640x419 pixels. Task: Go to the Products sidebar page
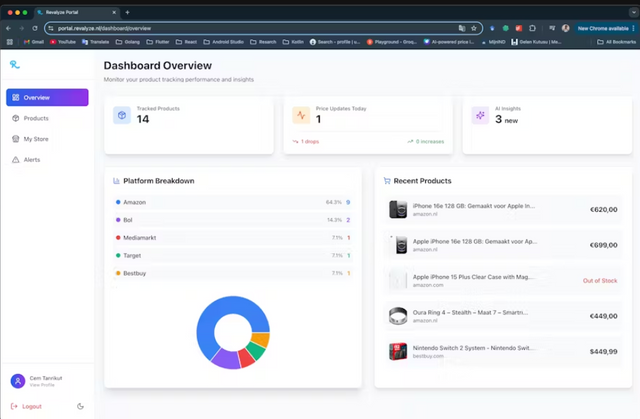47,118
